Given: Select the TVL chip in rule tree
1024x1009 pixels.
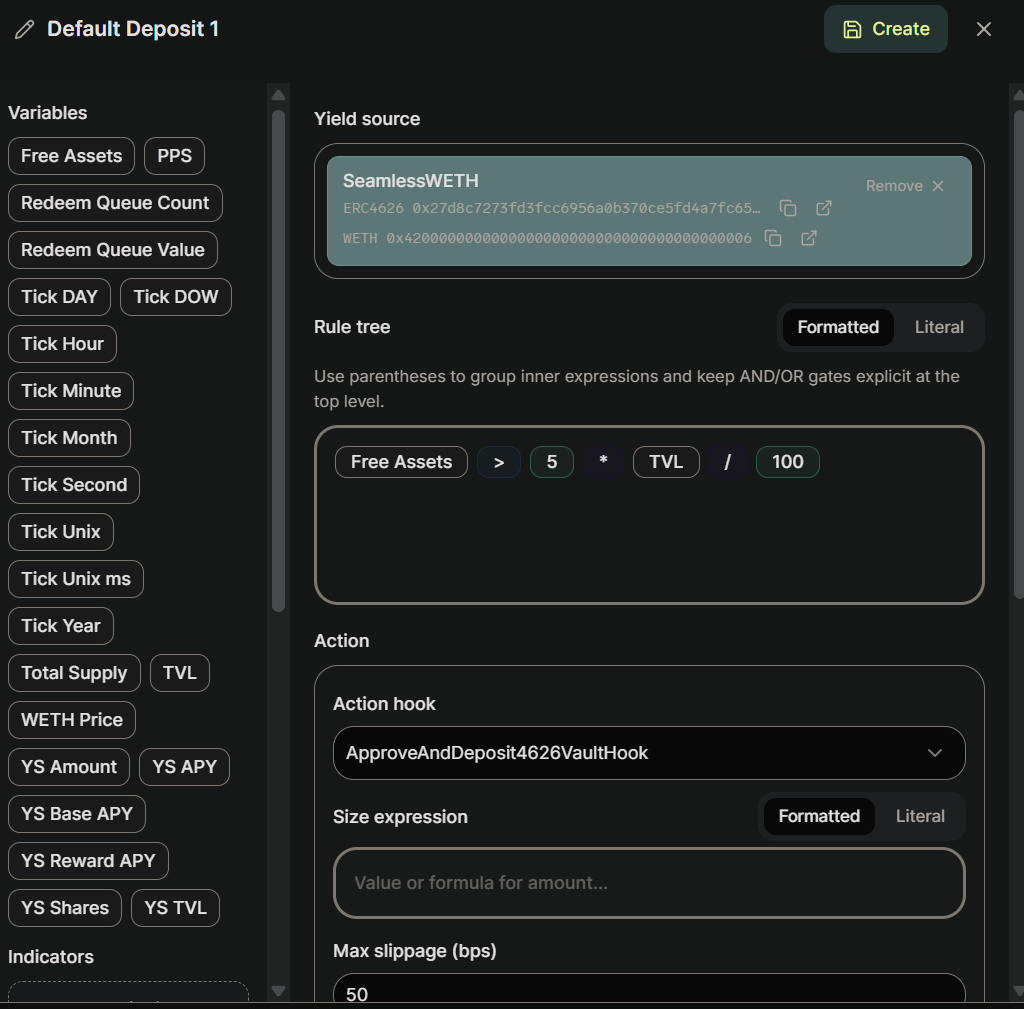Looking at the screenshot, I should coord(666,462).
